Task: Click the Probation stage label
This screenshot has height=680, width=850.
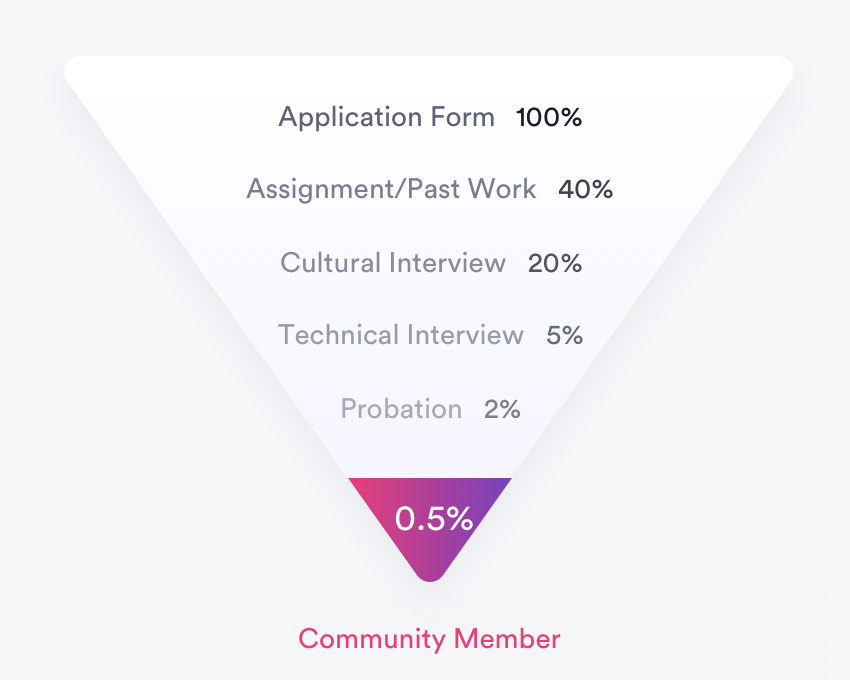Action: (401, 409)
